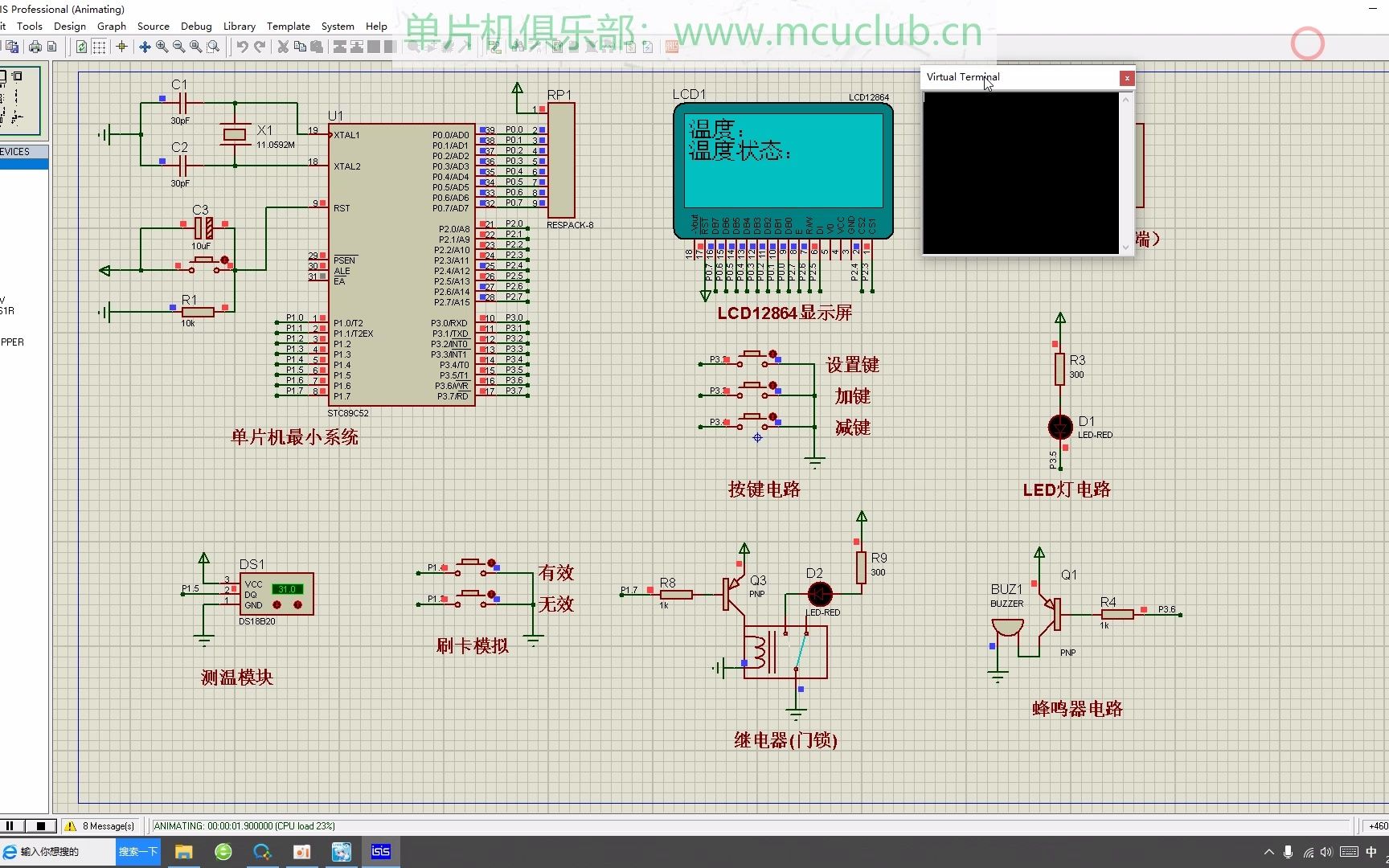1389x868 pixels.
Task: Click the Undo arrow icon
Action: [242, 47]
